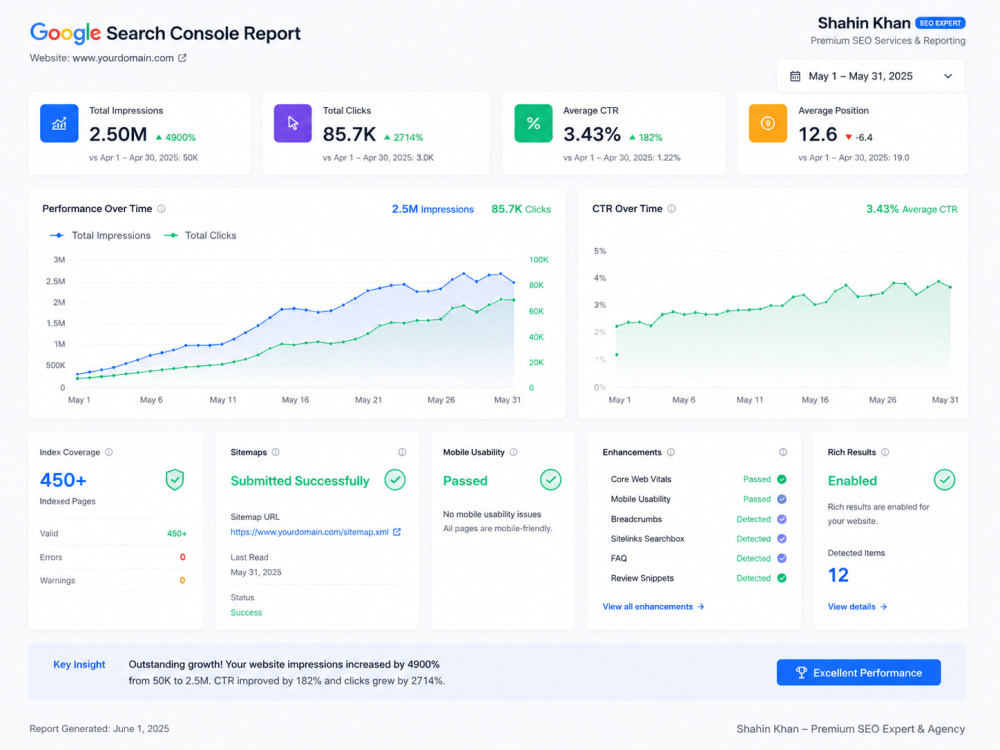1000x750 pixels.
Task: Click 'Report Generated: June 1, 2025' footer text
Action: 99,728
